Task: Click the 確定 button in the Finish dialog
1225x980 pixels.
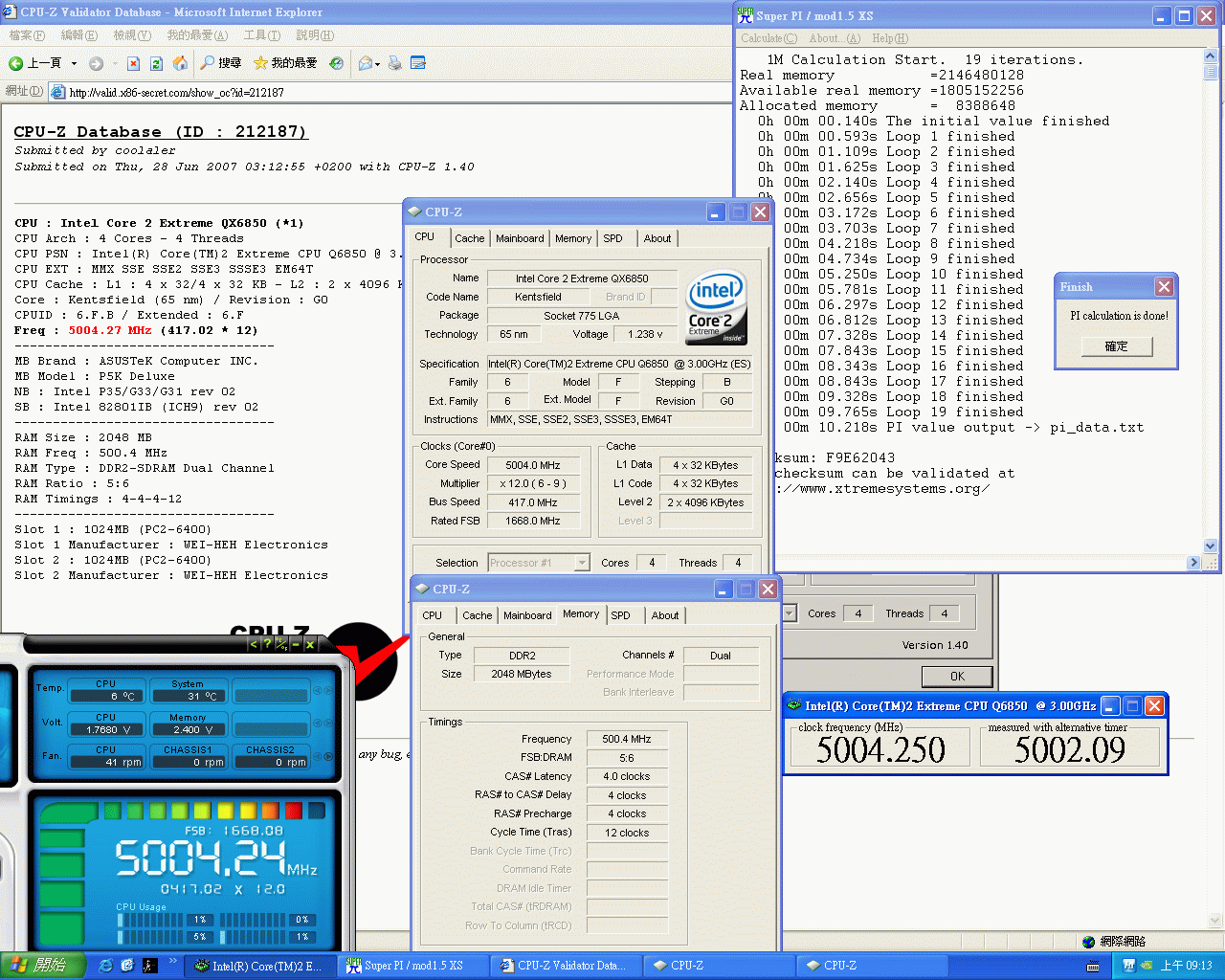Action: click(x=1116, y=346)
